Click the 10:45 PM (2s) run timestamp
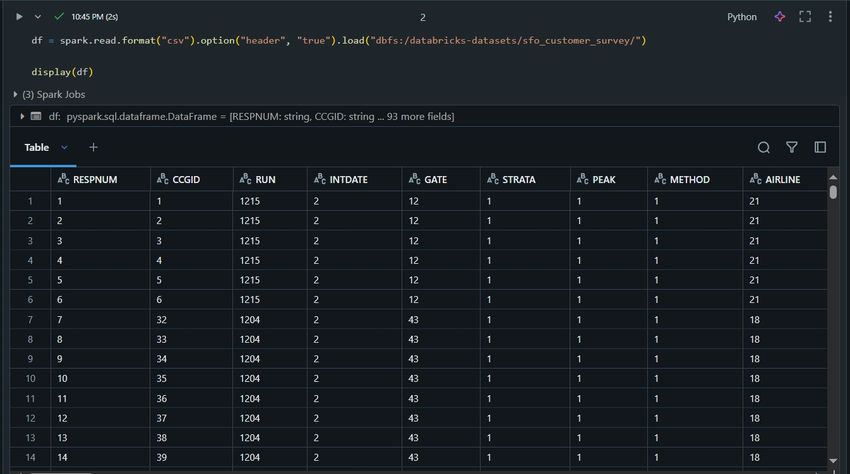 click(x=95, y=17)
